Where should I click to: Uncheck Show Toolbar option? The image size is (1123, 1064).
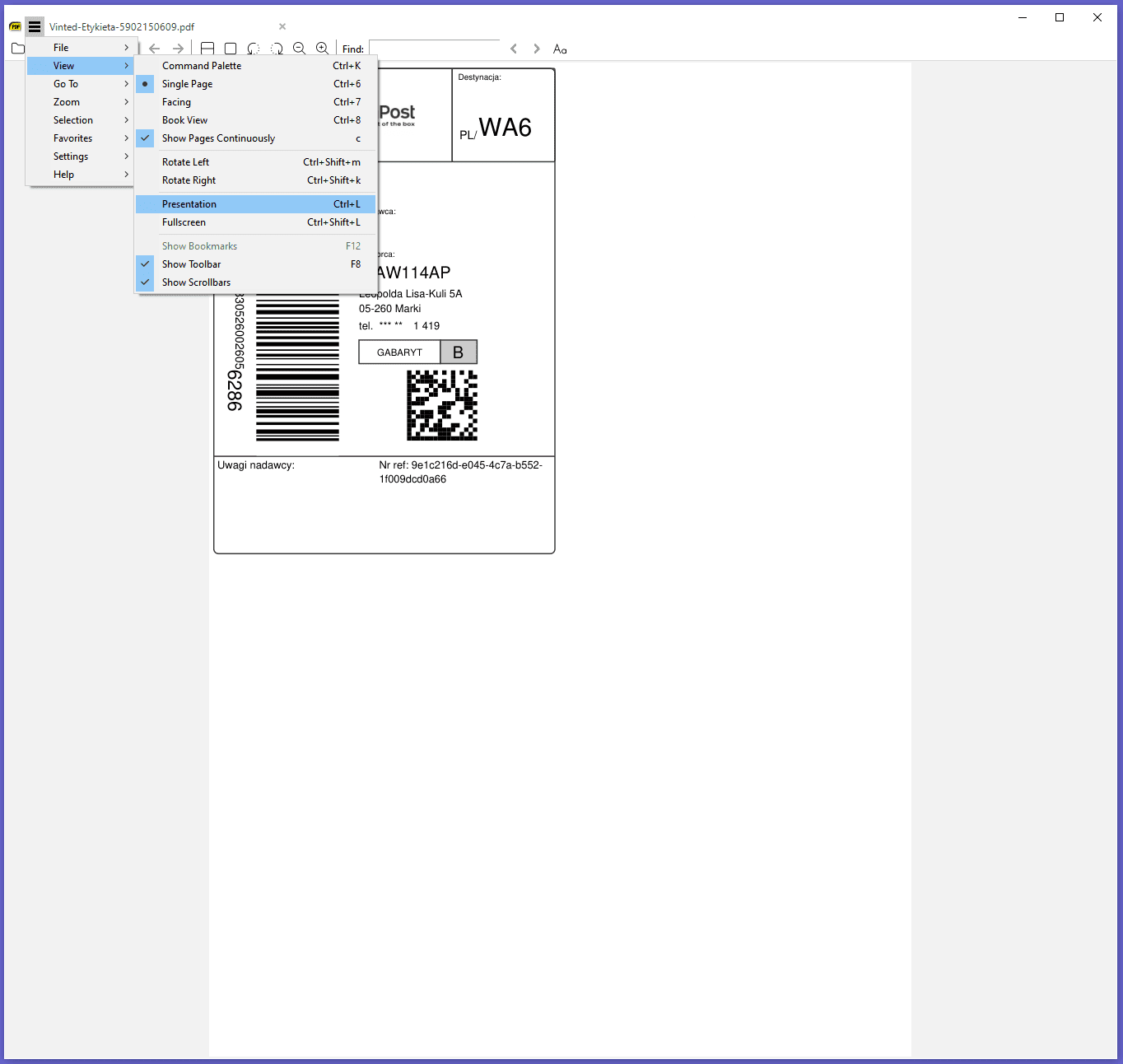[x=255, y=264]
